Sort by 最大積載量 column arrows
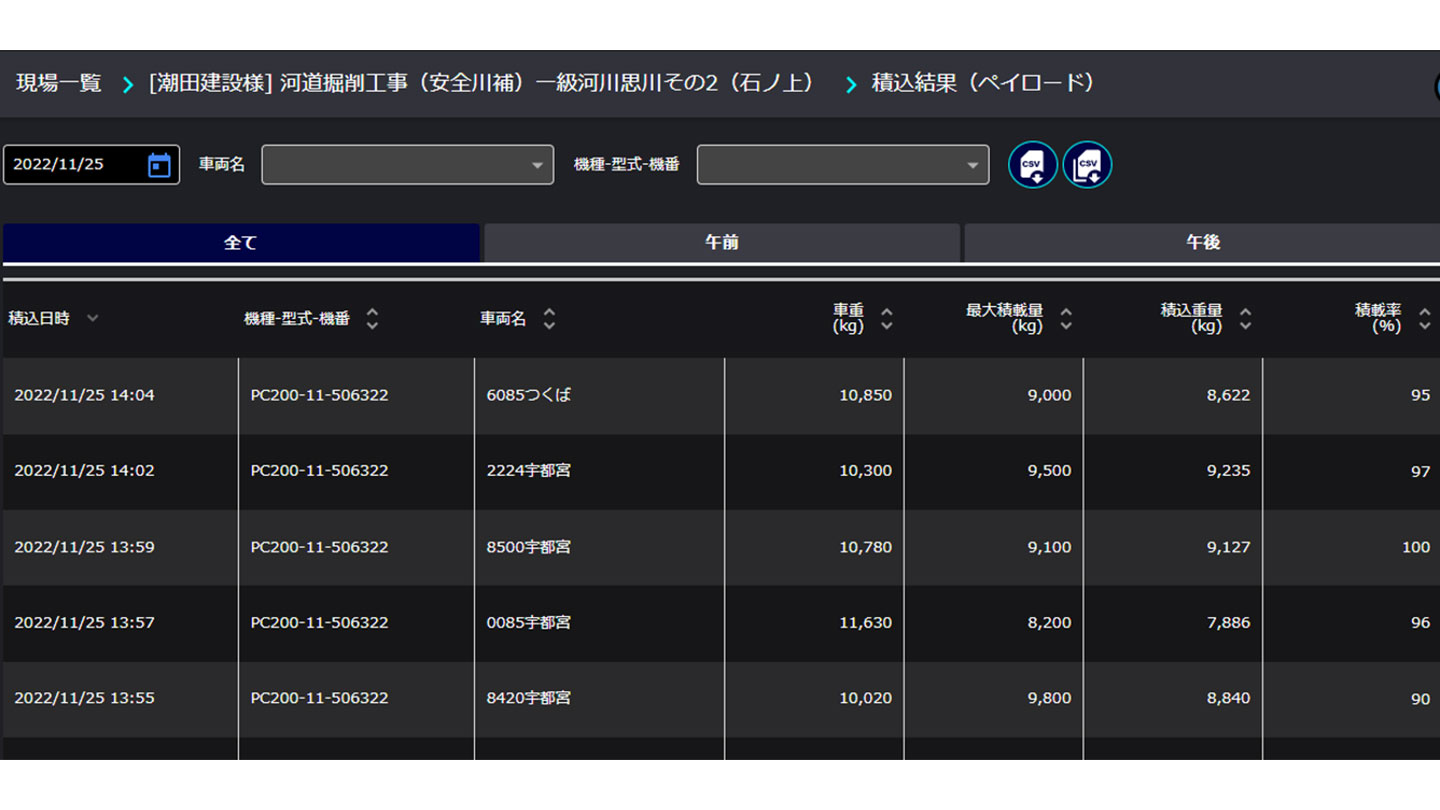Screen dimensions: 1440x810 tap(1066, 319)
